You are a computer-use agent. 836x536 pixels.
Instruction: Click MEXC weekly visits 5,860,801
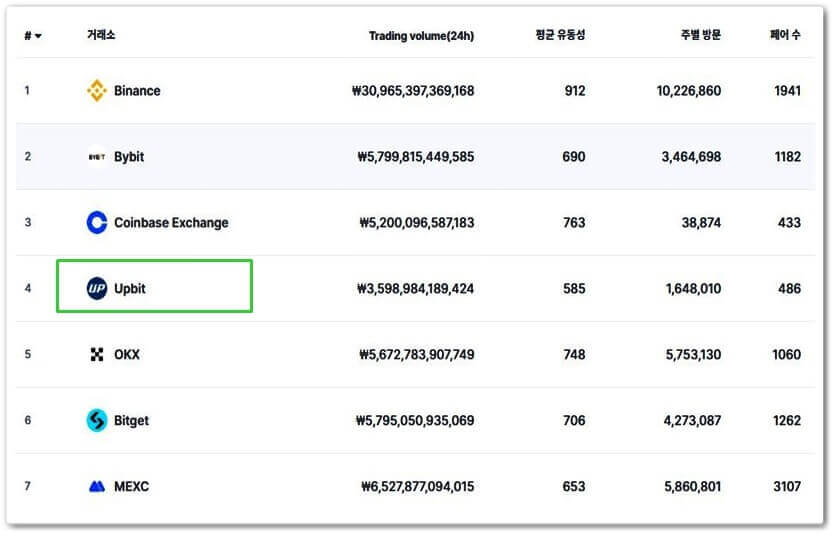point(693,487)
